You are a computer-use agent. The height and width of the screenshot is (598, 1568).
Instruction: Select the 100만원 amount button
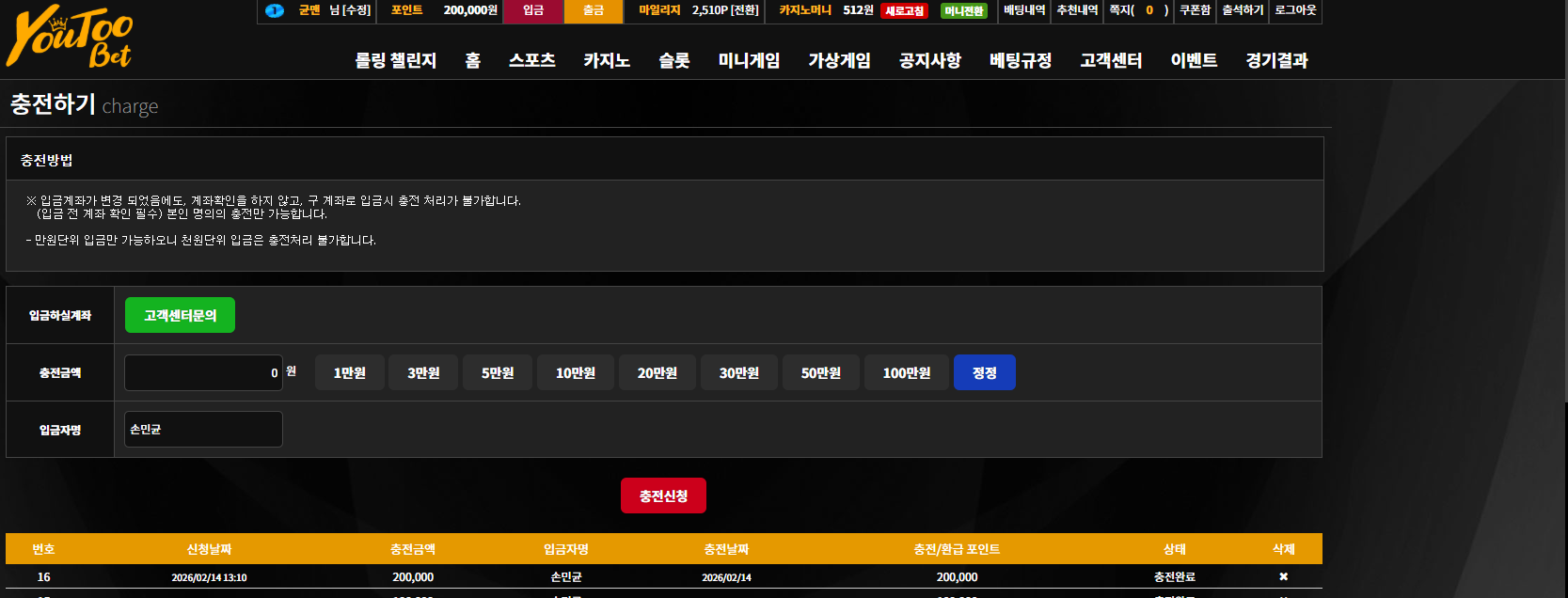coord(907,372)
